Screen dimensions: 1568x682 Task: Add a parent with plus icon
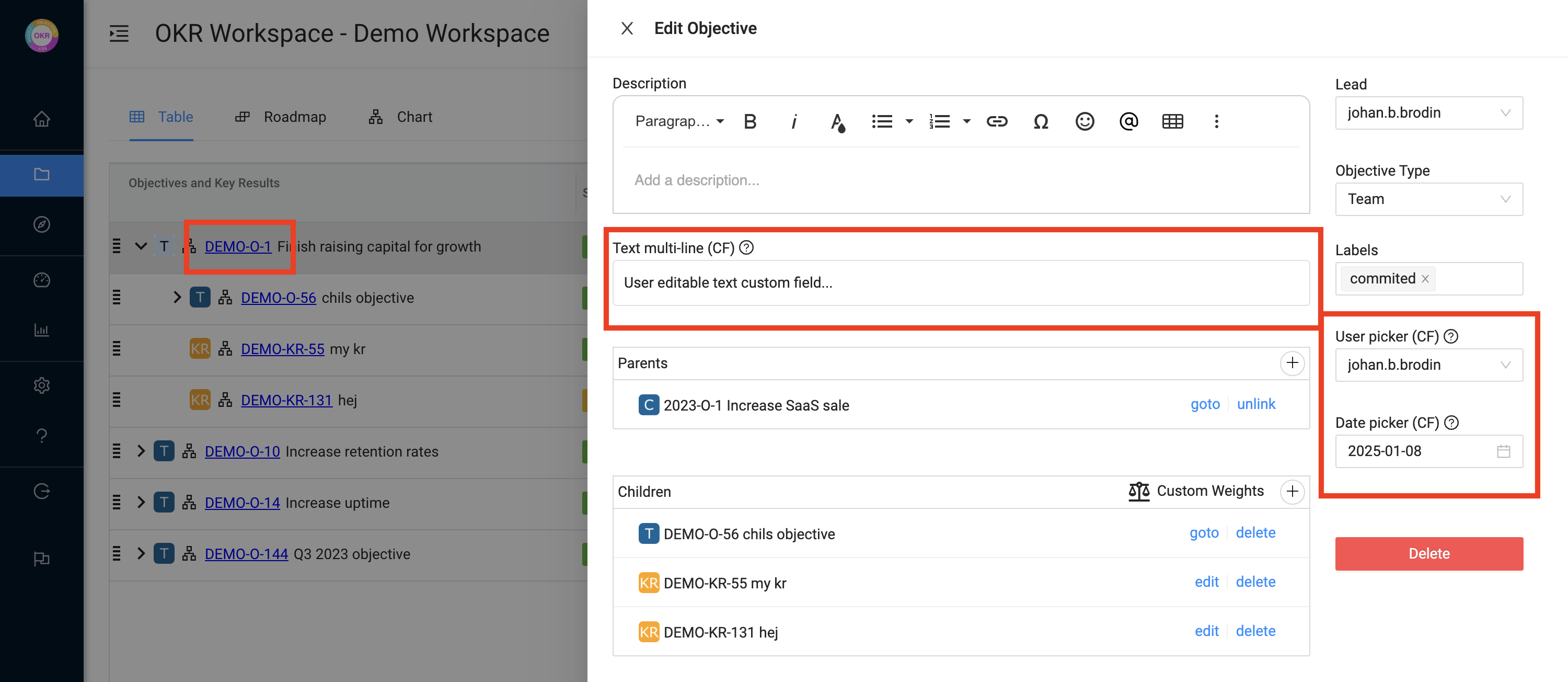pos(1292,363)
